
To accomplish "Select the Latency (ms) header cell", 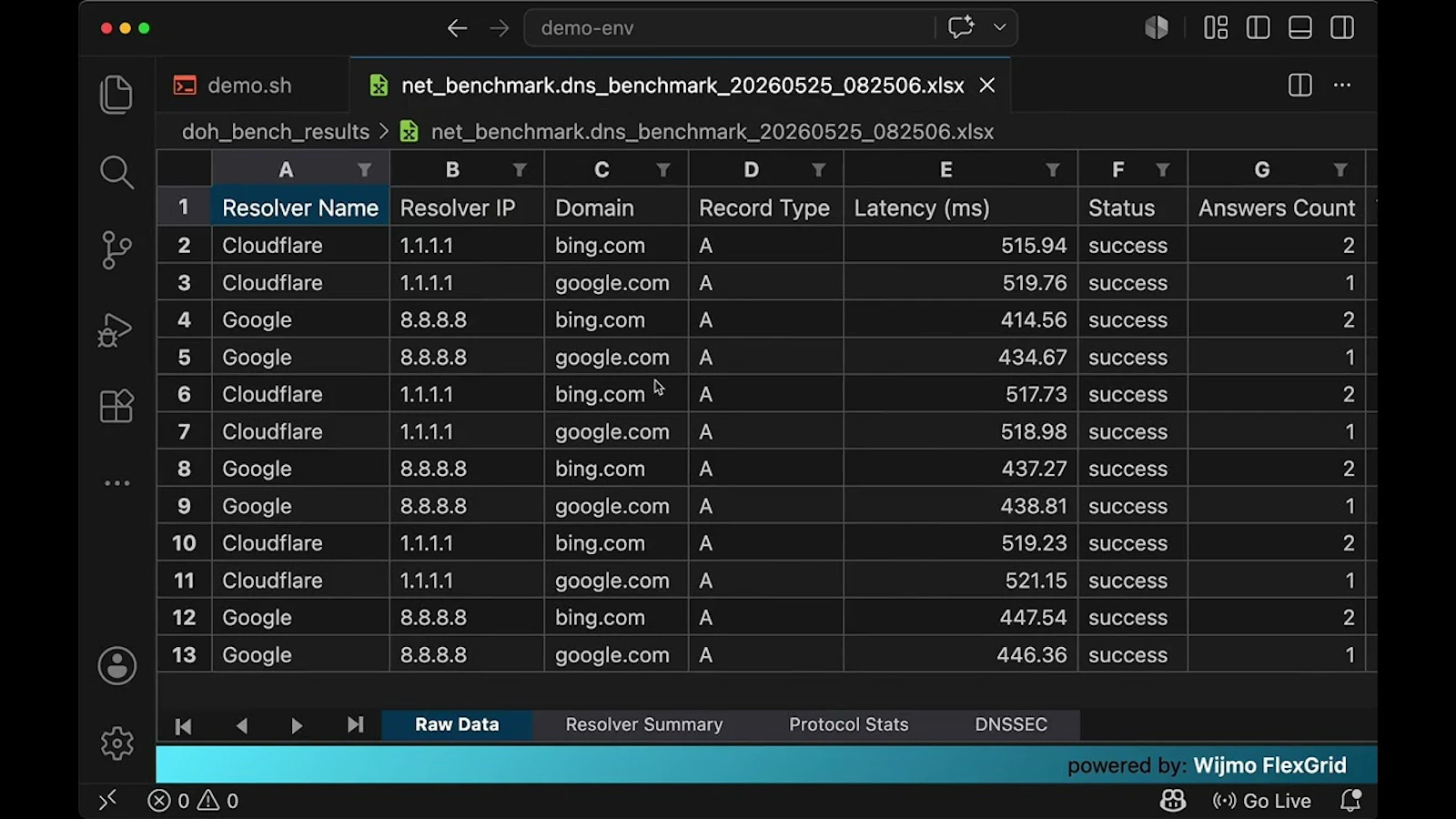I will click(961, 207).
